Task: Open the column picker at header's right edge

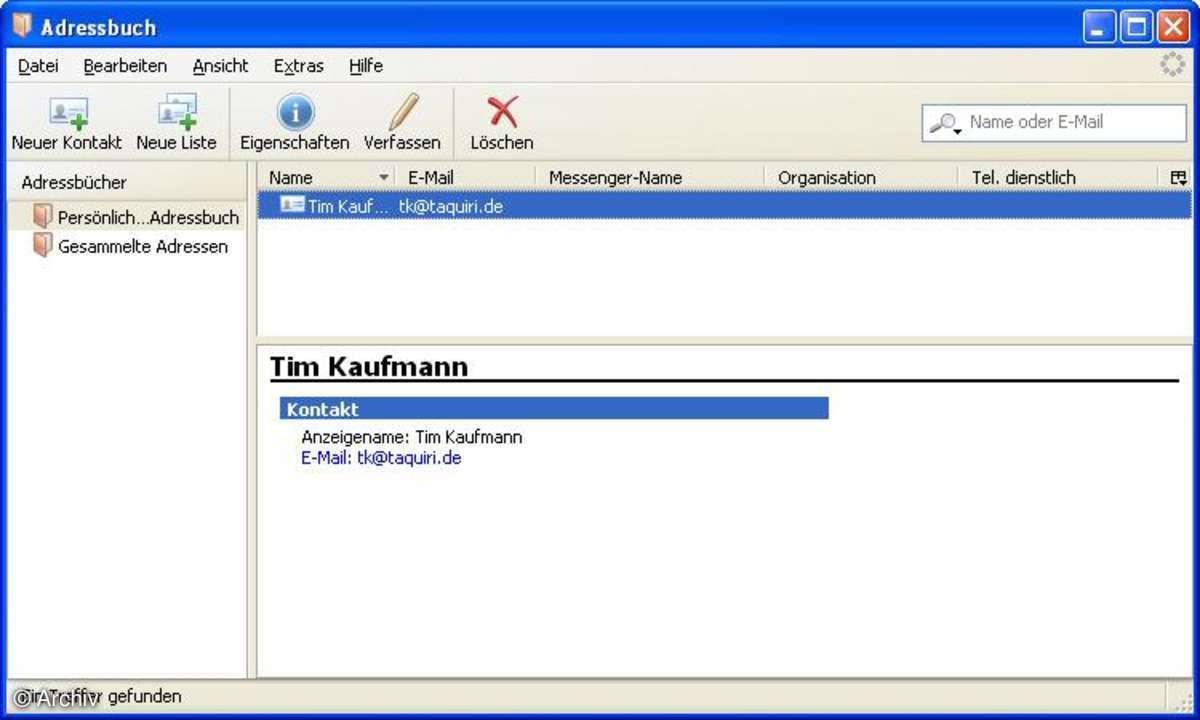Action: pos(1179,178)
